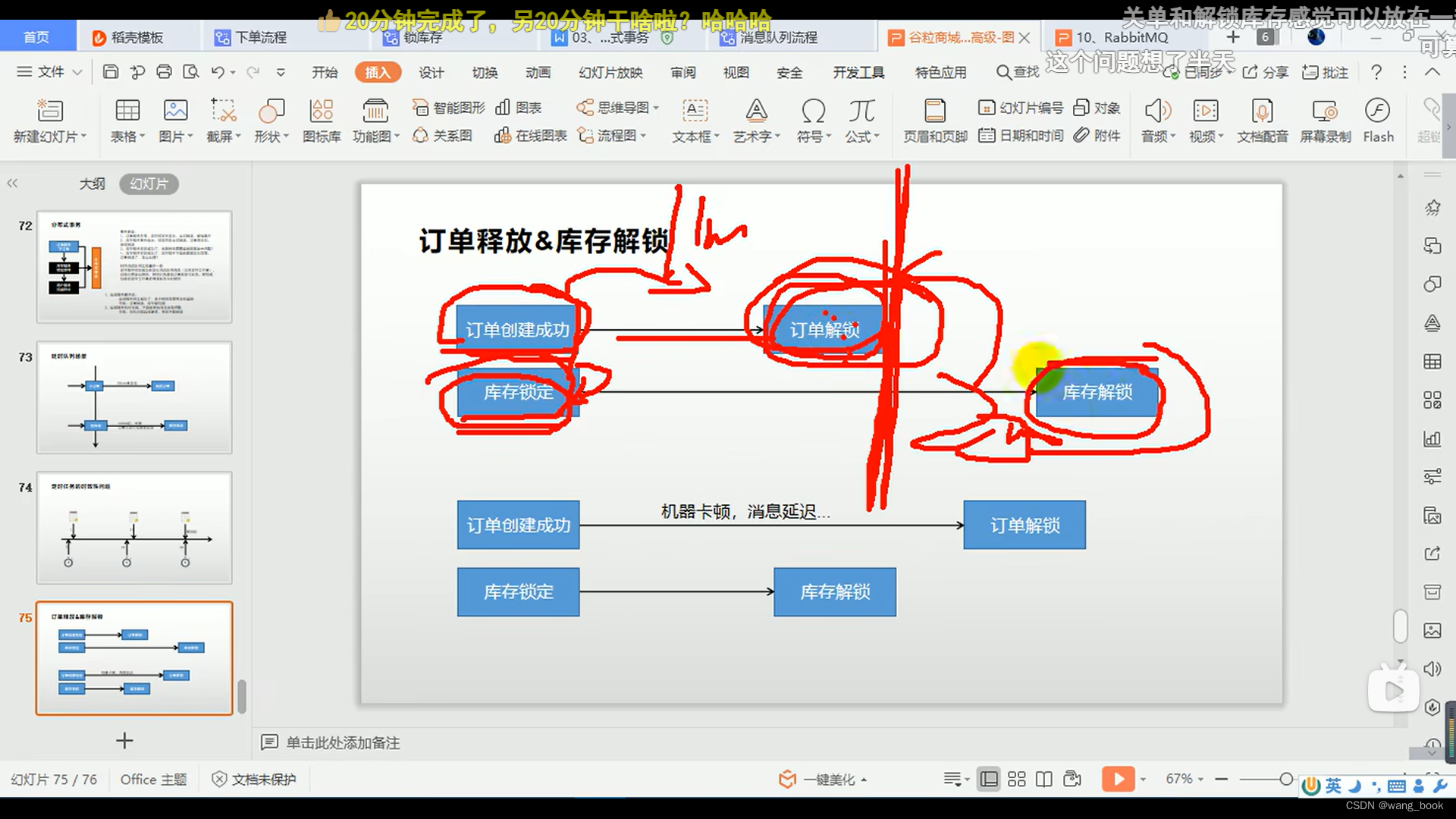
Task: Start 屏幕录制 screen recording
Action: (1326, 121)
